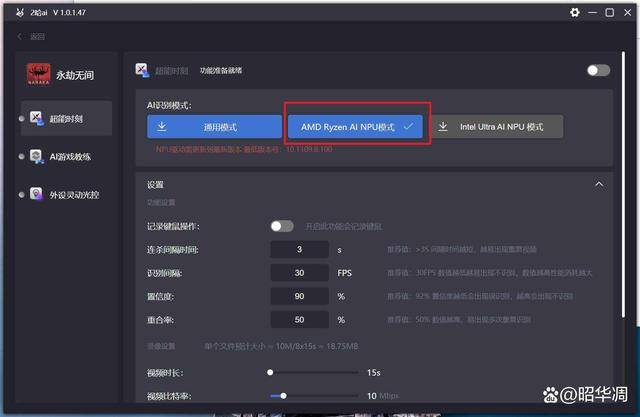Viewport: 640px width, 417px height.
Task: Minimize the 2哈ai window
Action: tap(593, 13)
